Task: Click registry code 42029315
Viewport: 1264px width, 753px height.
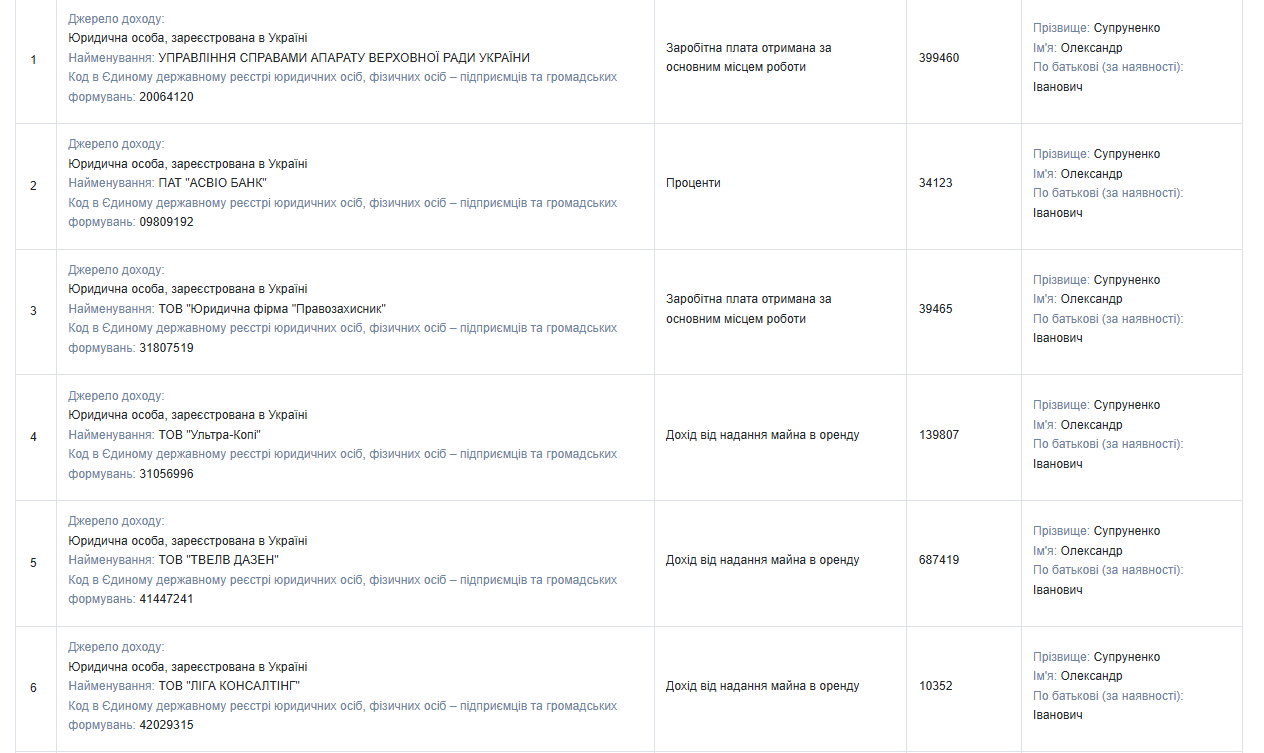Action: [166, 725]
